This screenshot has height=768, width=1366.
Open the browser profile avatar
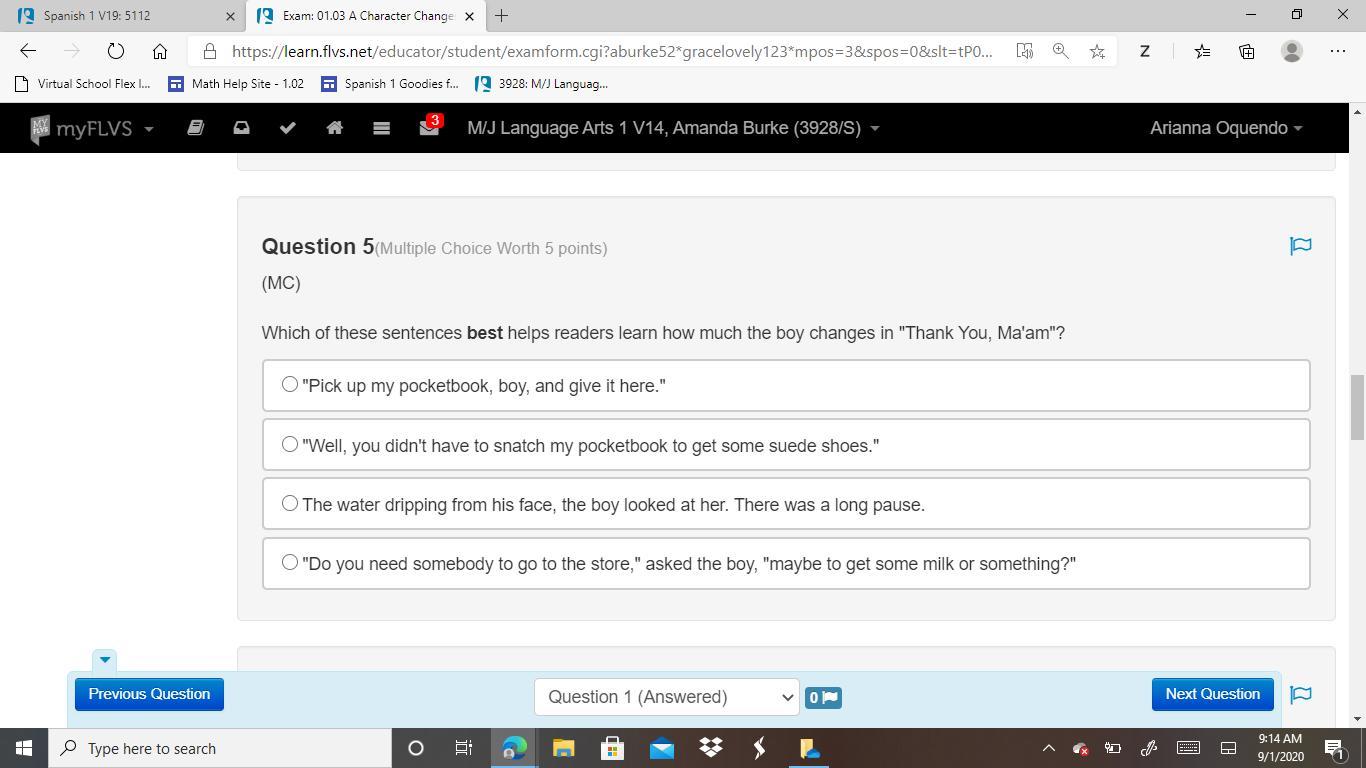point(1292,51)
